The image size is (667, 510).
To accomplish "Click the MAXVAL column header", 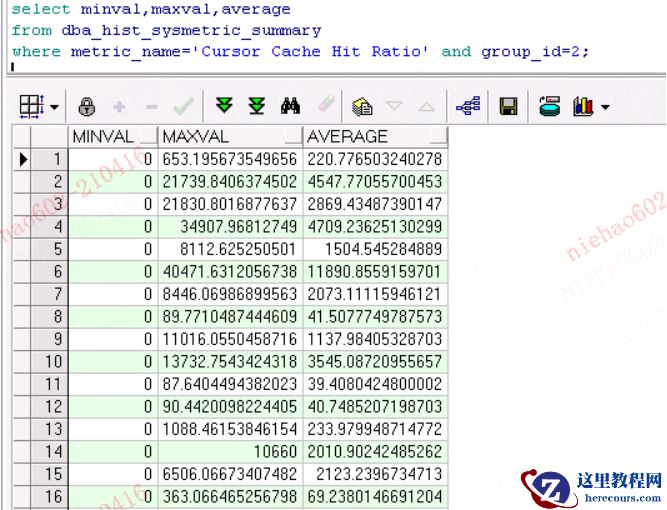I will [229, 136].
